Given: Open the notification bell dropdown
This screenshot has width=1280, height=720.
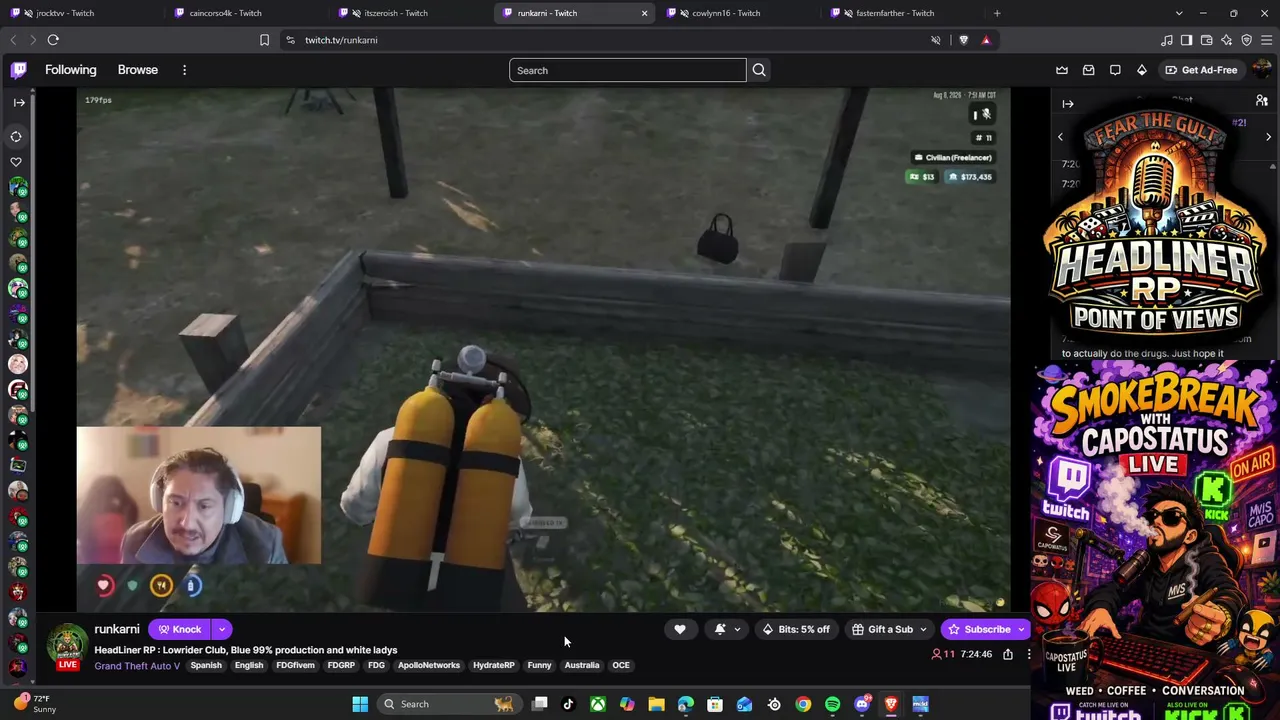Looking at the screenshot, I should point(727,629).
